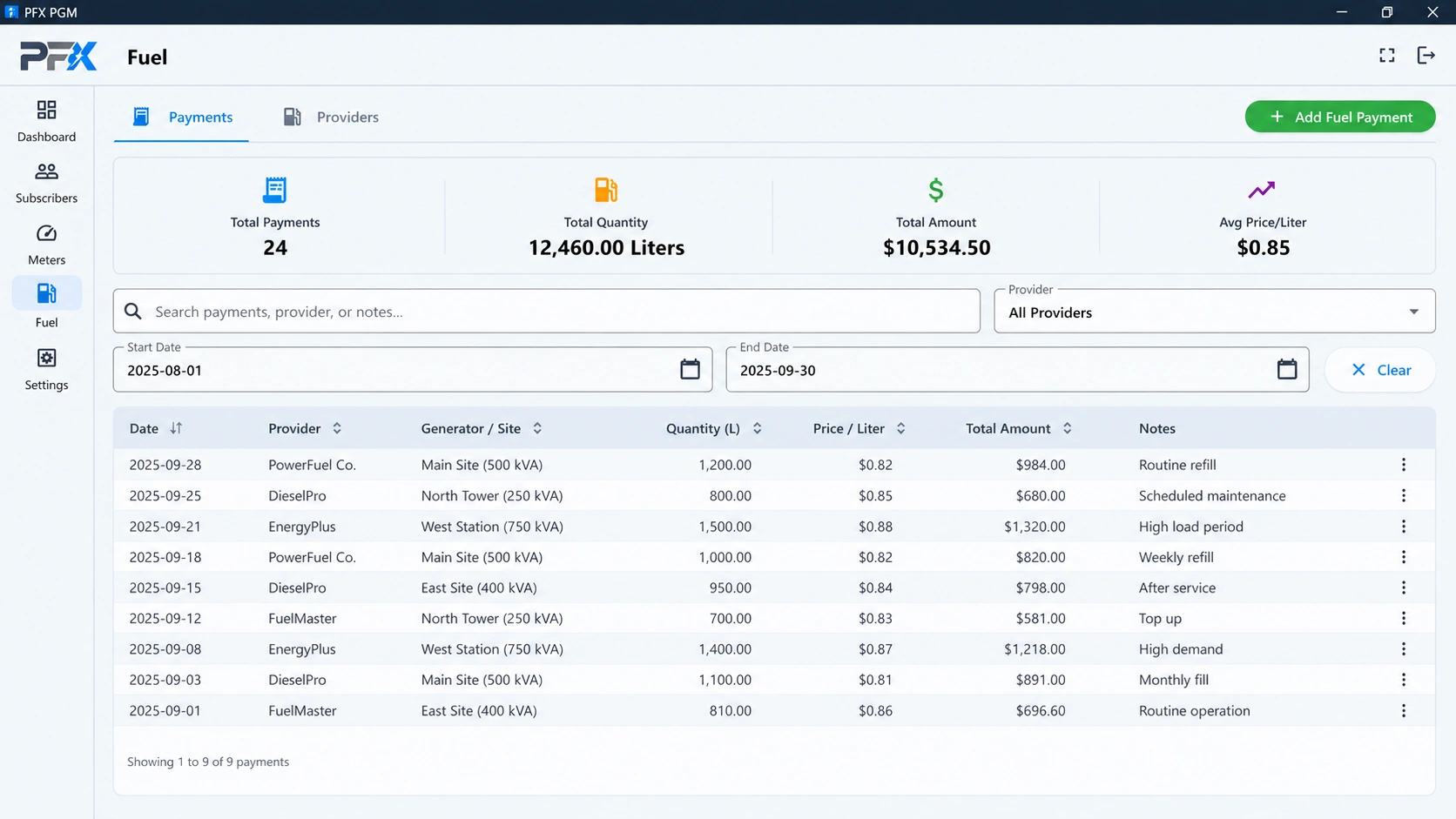Click the $10,534.50 total amount value

tap(937, 248)
